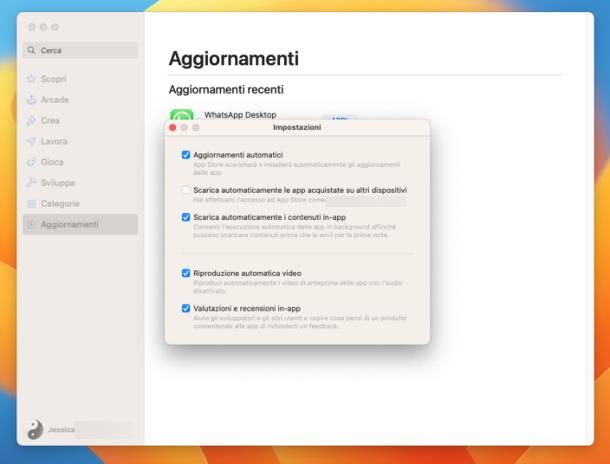Click the search magnifier icon
Viewport: 610px width, 464px height.
(31, 50)
